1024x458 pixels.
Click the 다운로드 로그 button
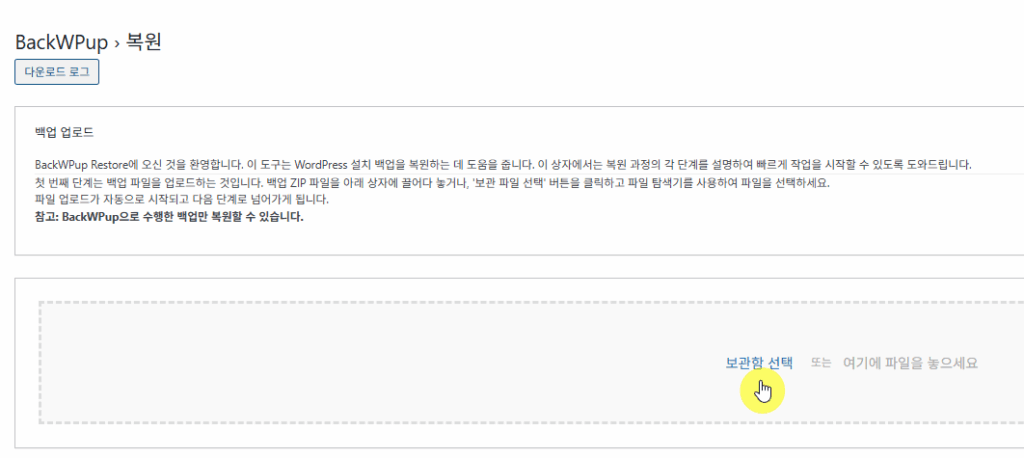pyautogui.click(x=57, y=73)
